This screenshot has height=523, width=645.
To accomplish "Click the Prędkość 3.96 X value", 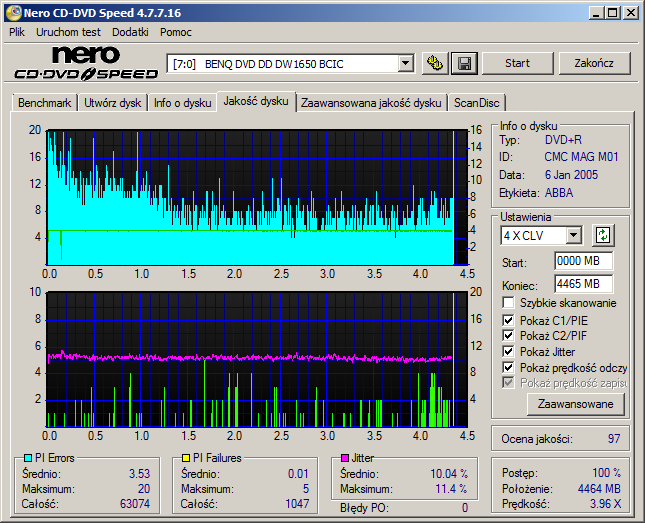I will click(606, 504).
